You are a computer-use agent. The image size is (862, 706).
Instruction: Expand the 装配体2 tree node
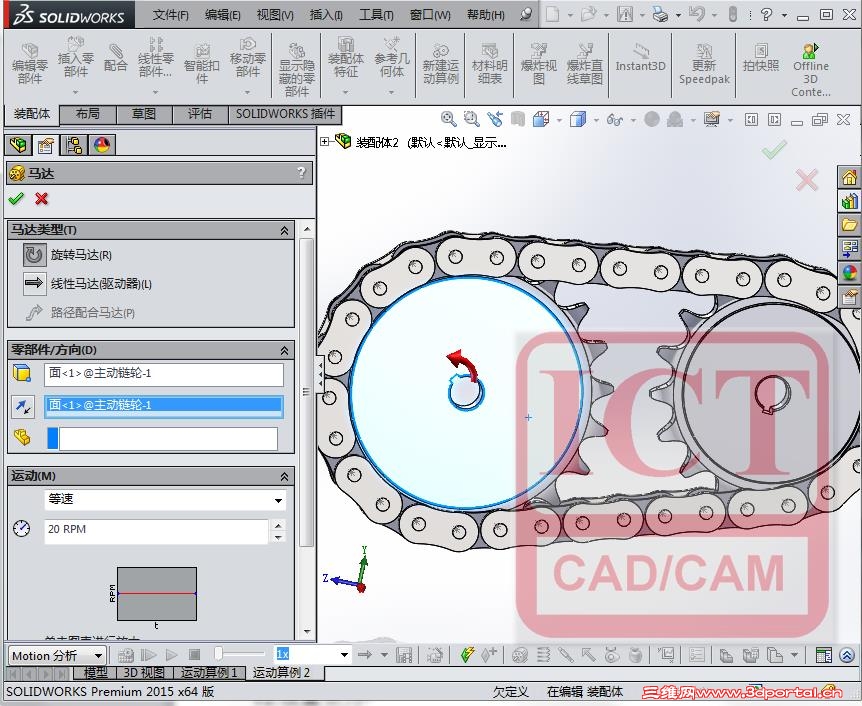coord(324,142)
